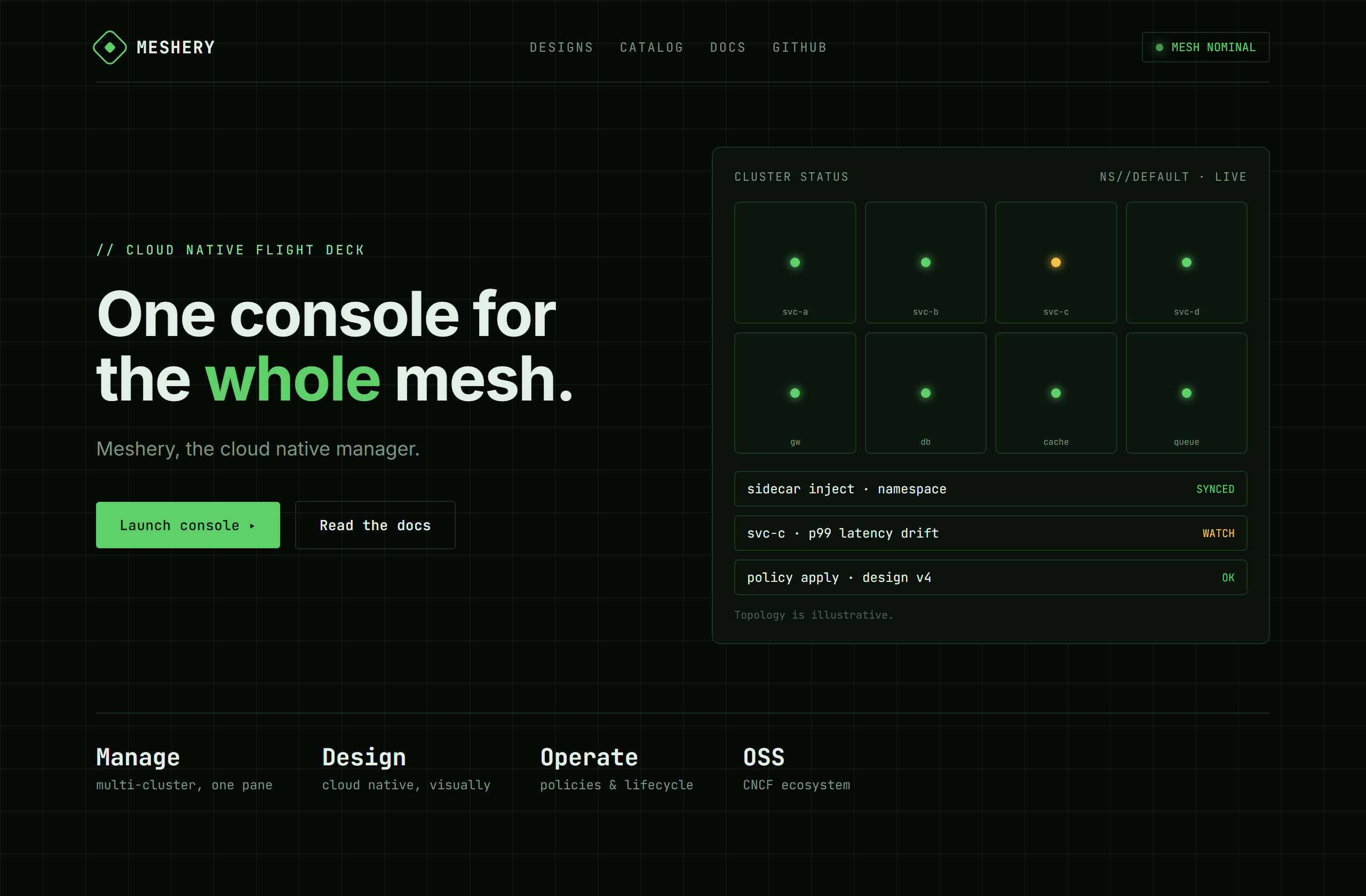Click the Manage feature heading
Image resolution: width=1366 pixels, height=896 pixels.
coord(138,757)
